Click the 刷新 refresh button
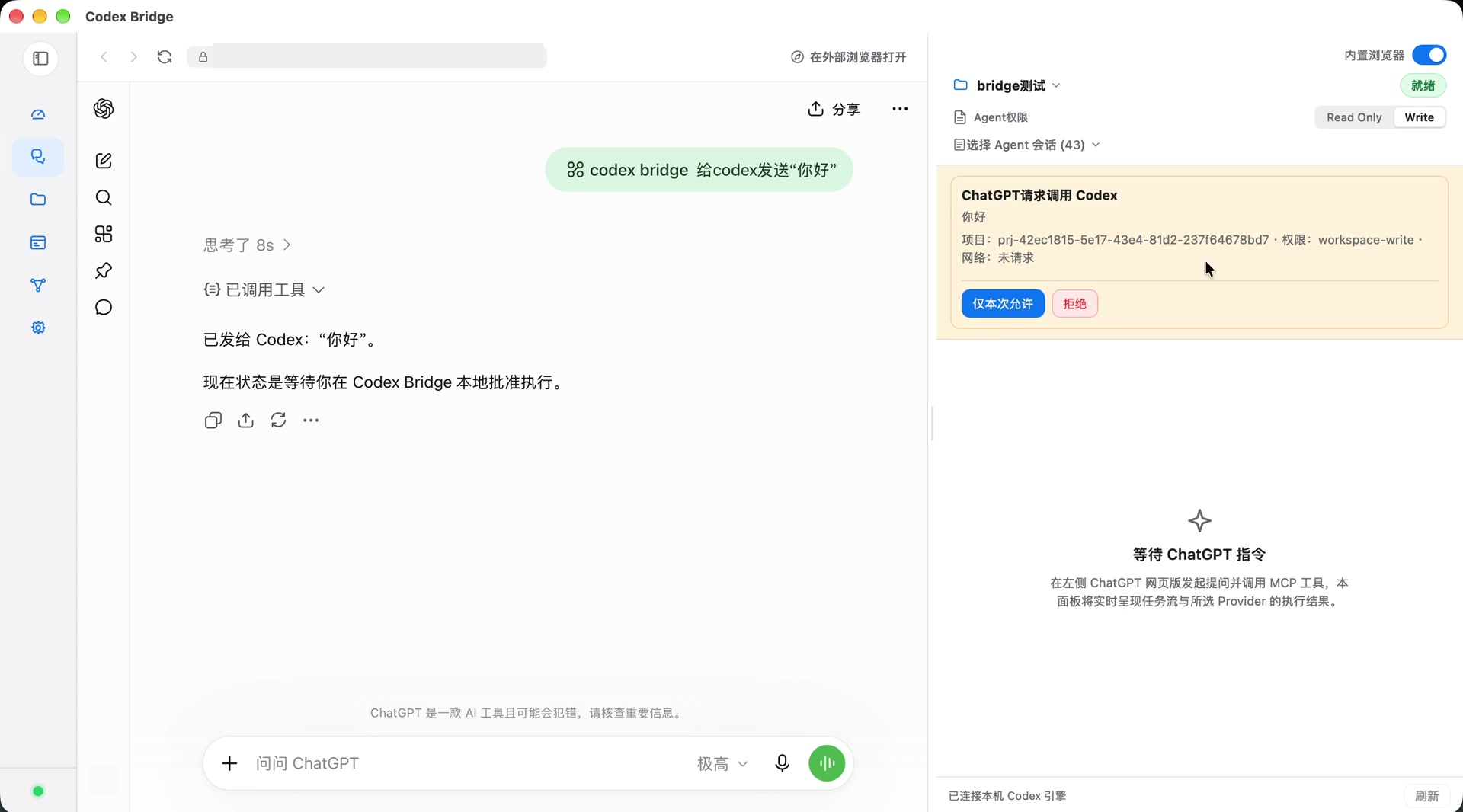This screenshot has height=812, width=1463. click(x=1426, y=796)
